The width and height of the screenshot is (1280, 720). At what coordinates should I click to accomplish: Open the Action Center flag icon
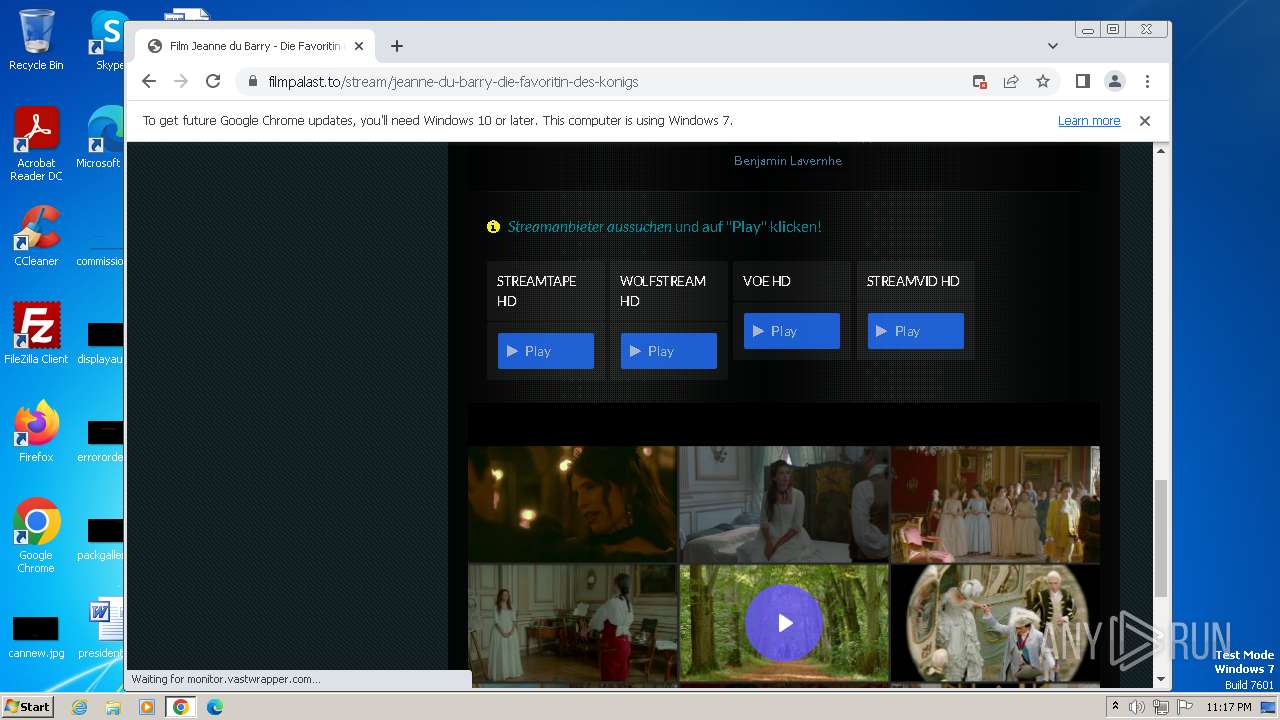1184,707
